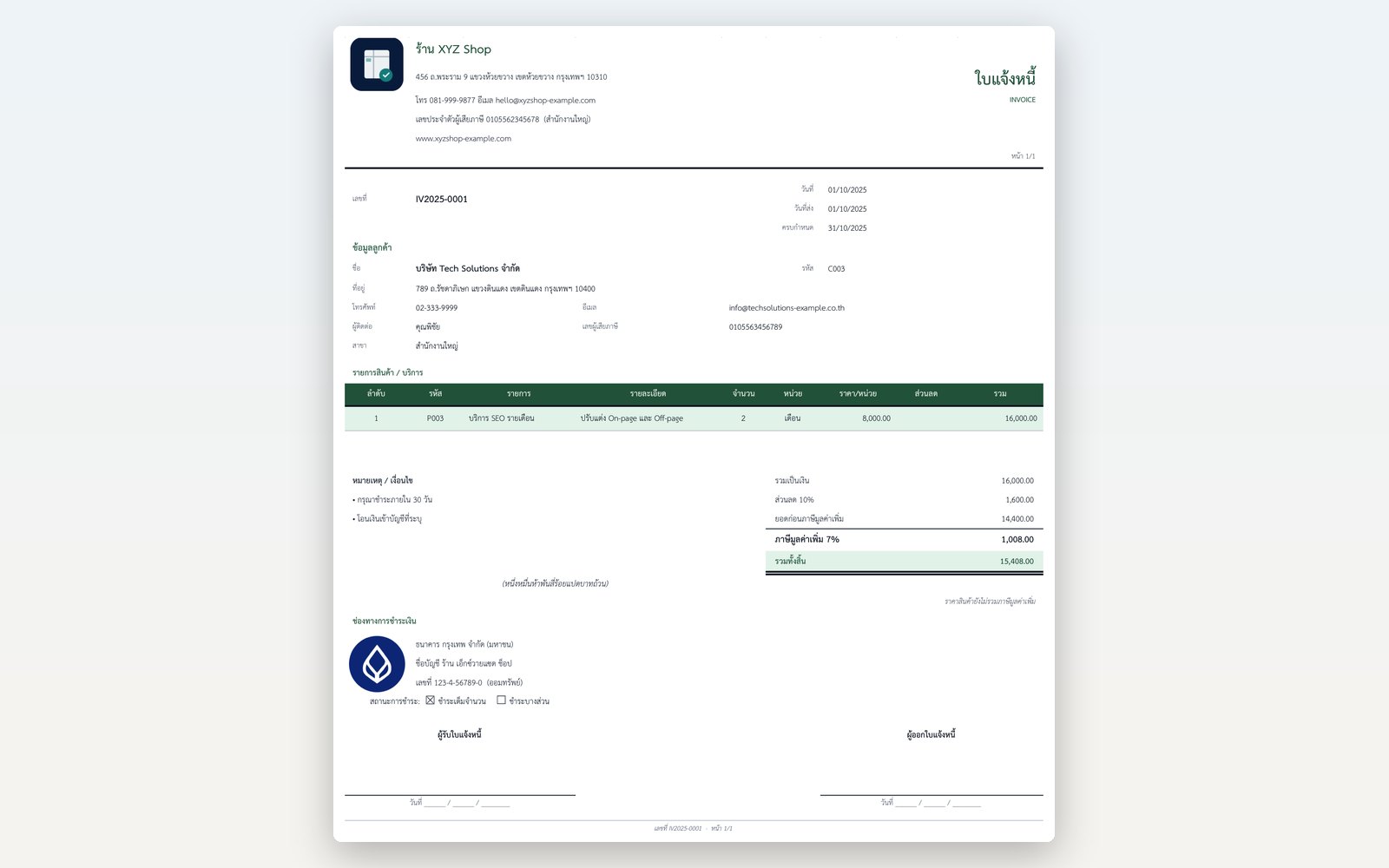Click item บริการ SEO รายเดือน
Viewport: 1389px width, 868px height.
pos(502,418)
